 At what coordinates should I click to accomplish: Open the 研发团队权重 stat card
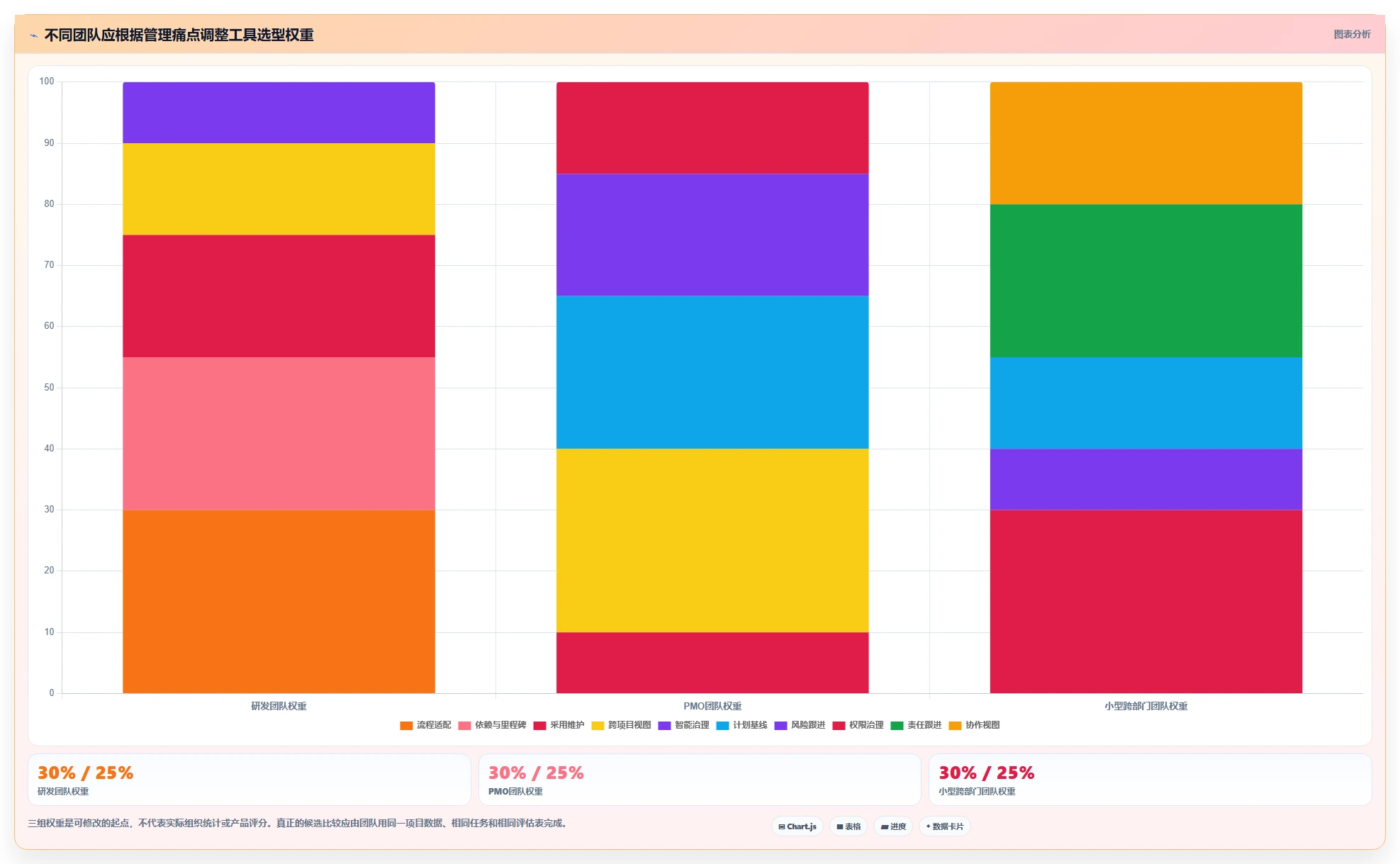coord(250,780)
